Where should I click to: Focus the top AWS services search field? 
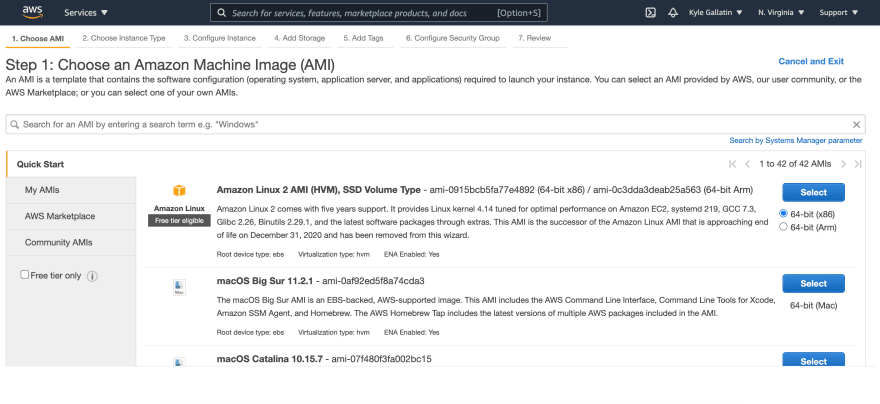(379, 12)
